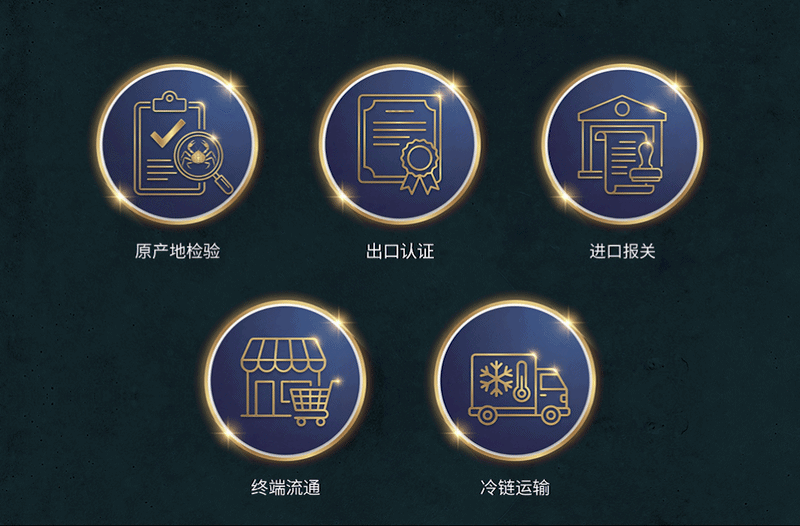Open the 原产地检验 label
The width and height of the screenshot is (800, 526).
tap(178, 251)
